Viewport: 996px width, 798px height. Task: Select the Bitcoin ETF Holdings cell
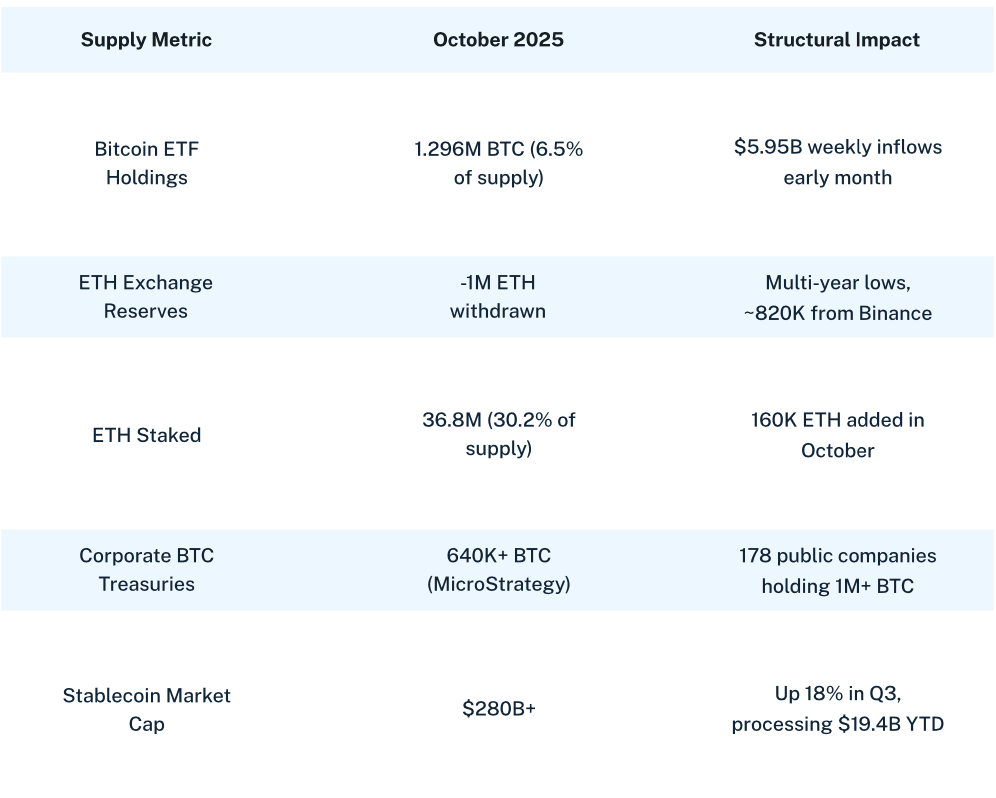tap(146, 163)
